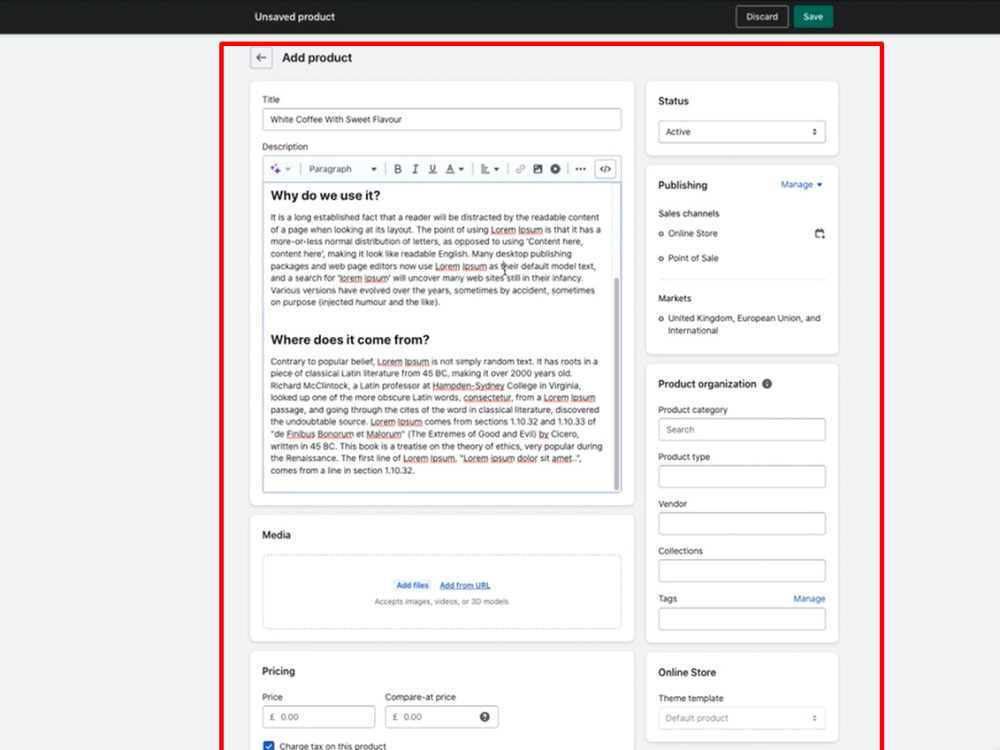Screen dimensions: 1000x750
Task: Click the Save button
Action: pyautogui.click(x=813, y=17)
